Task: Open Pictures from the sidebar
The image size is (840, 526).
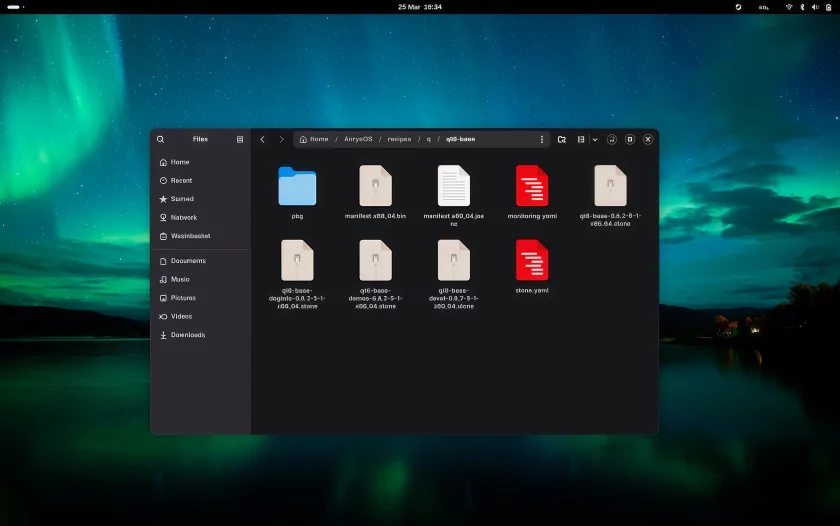Action: [x=183, y=298]
